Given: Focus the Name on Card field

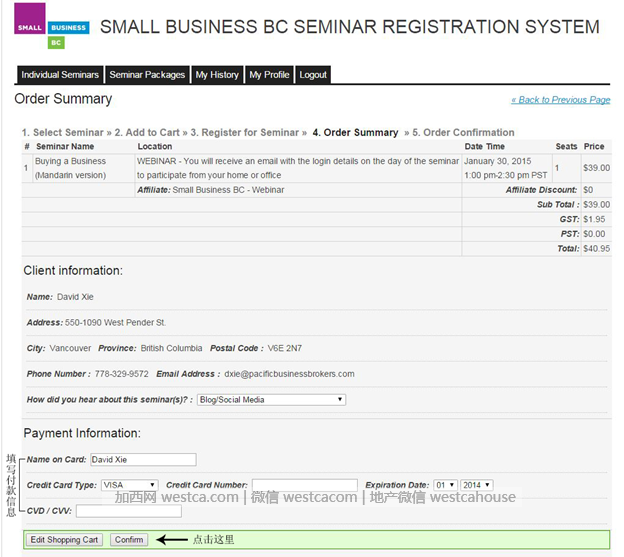Looking at the screenshot, I should (143, 460).
